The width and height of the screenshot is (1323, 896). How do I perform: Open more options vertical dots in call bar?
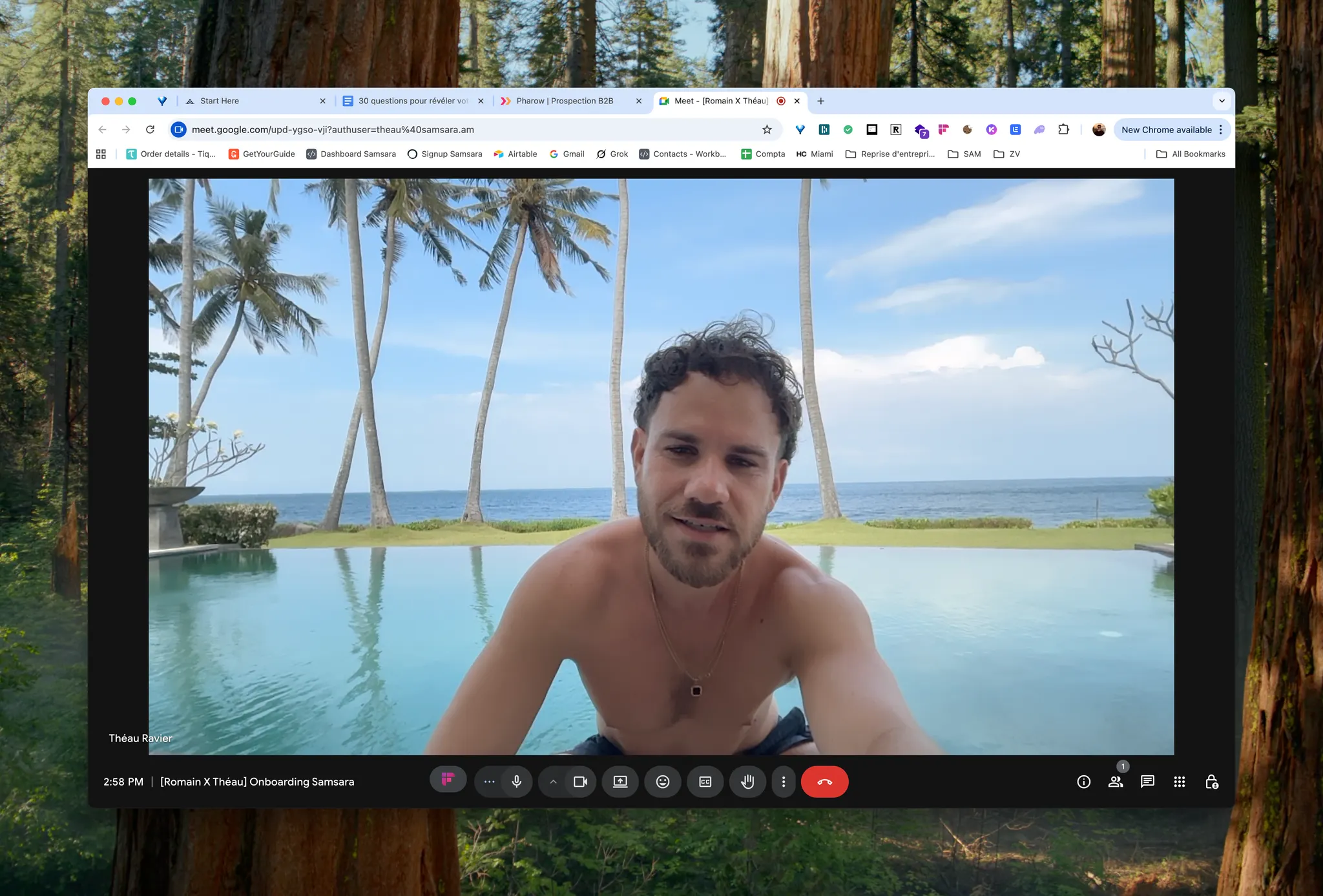click(784, 782)
